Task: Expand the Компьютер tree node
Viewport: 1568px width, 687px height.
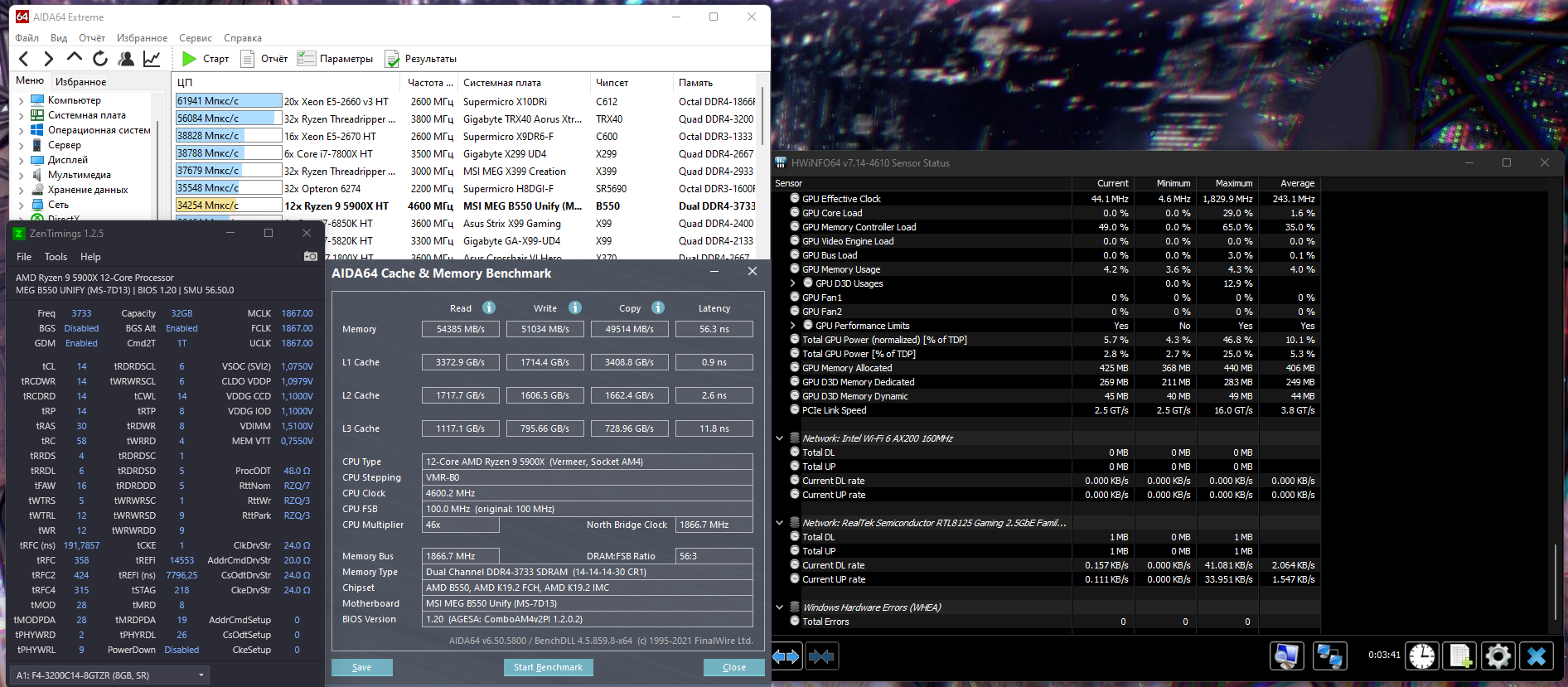Action: click(21, 100)
